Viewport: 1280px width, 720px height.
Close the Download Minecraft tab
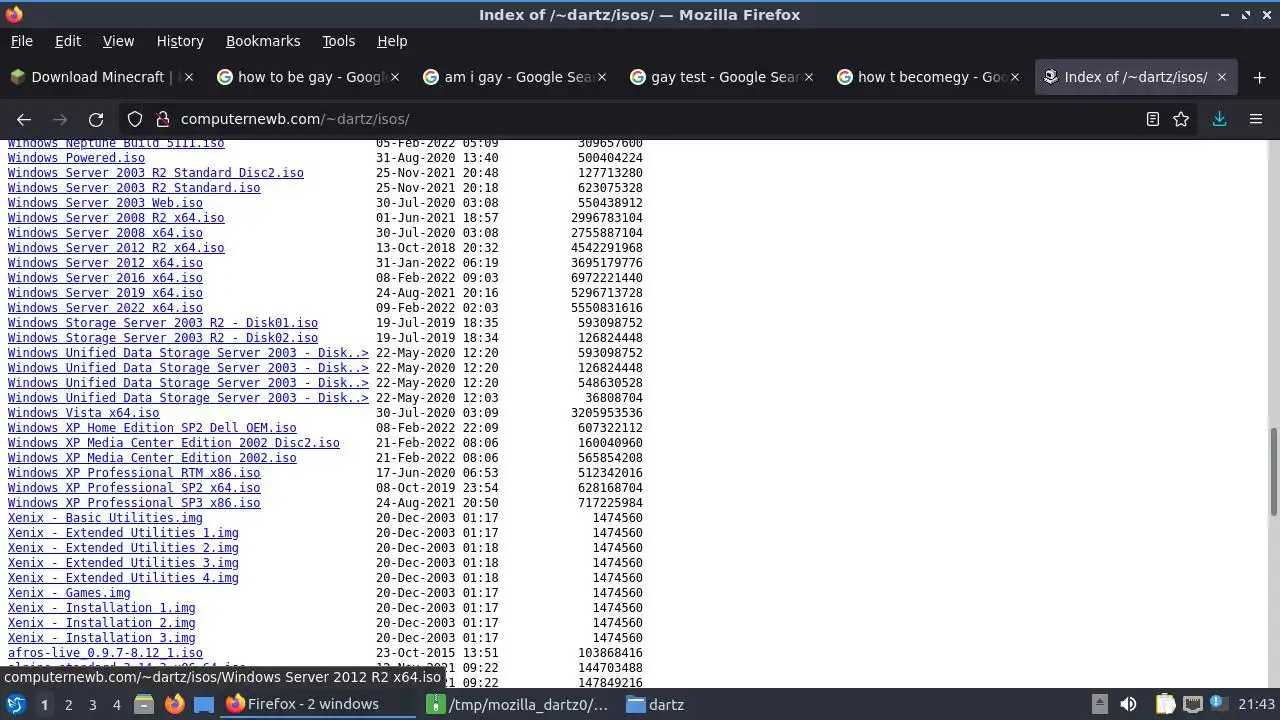click(190, 77)
